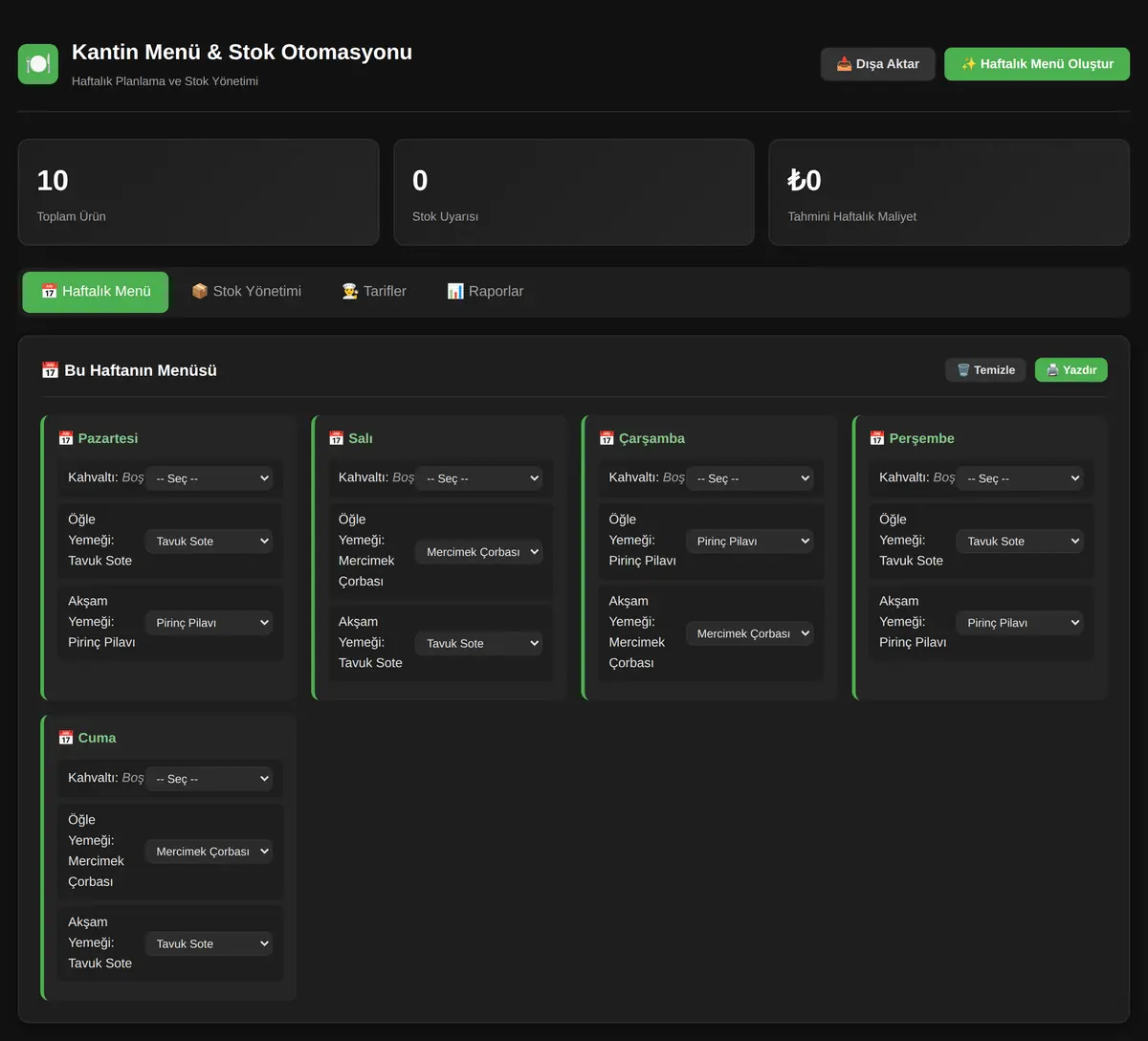Change Çarşamba Akşam Yemeği Mercimek Çorbası dropdown
Image resolution: width=1148 pixels, height=1041 pixels.
click(x=750, y=633)
